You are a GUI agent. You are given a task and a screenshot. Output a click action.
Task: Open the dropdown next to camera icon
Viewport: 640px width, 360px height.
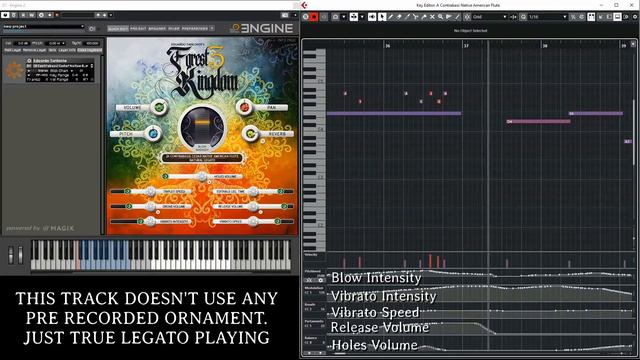[344, 17]
